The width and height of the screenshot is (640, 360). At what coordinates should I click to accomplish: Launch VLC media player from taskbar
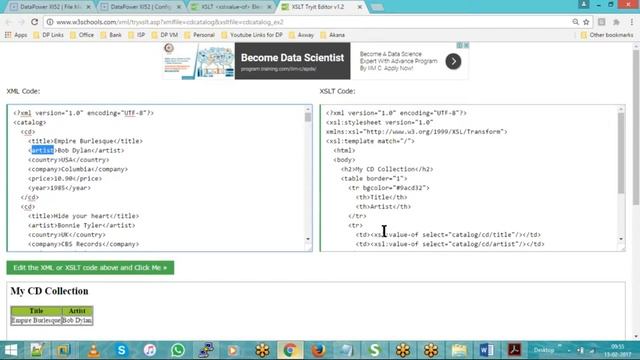(x=93, y=350)
